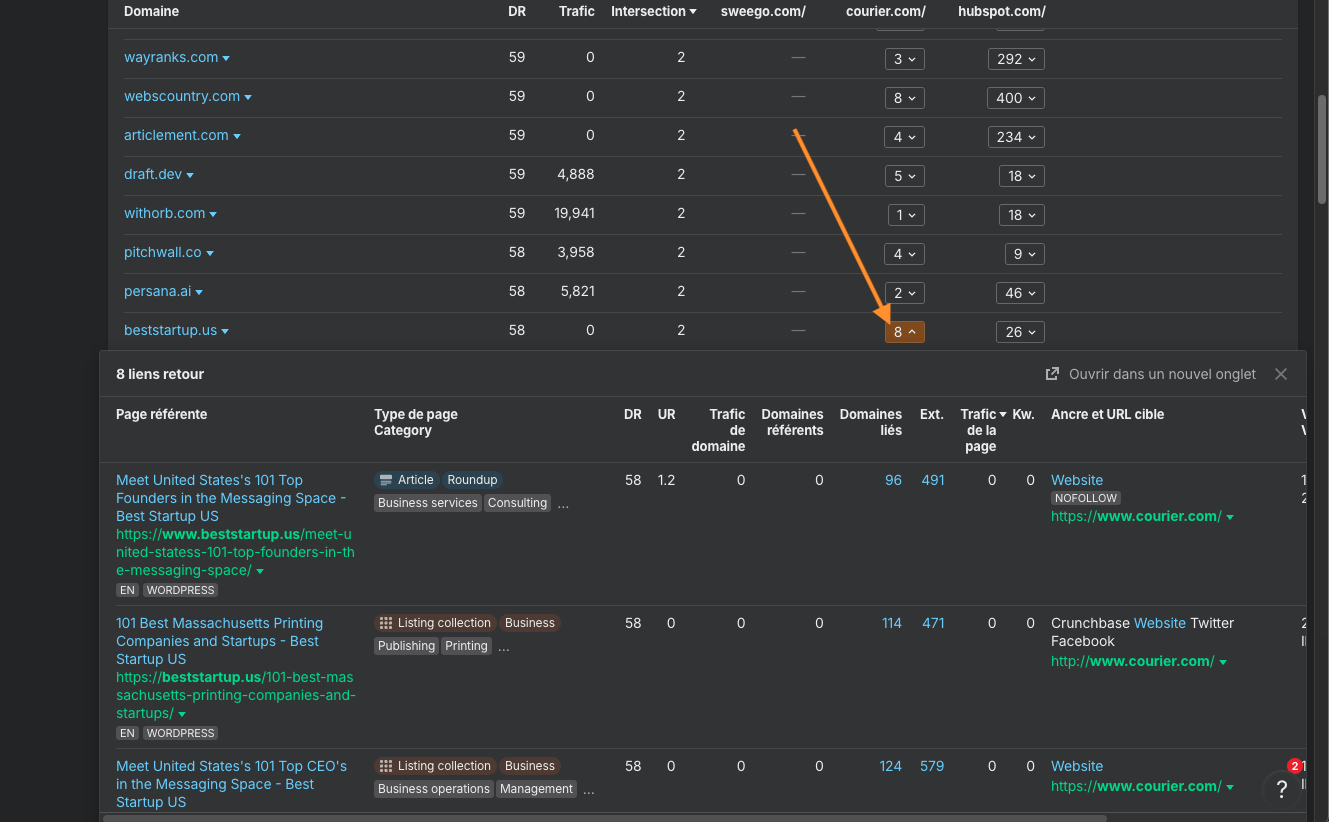1329x822 pixels.
Task: Expand the 292 hubspot.com links for wayranks.com
Action: tap(1015, 59)
